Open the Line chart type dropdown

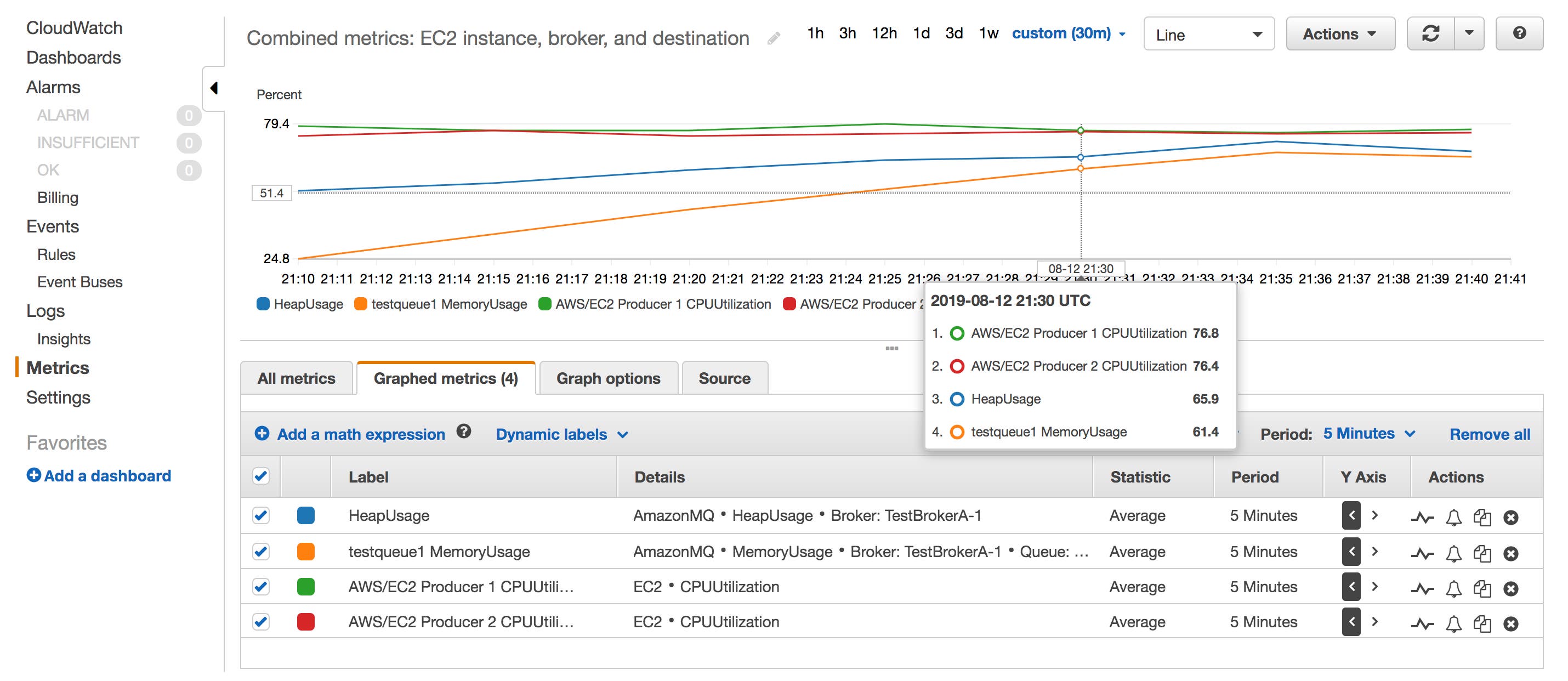(1208, 33)
